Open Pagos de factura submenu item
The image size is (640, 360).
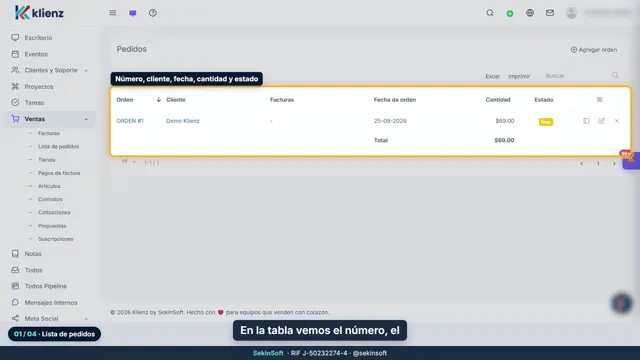click(x=59, y=173)
